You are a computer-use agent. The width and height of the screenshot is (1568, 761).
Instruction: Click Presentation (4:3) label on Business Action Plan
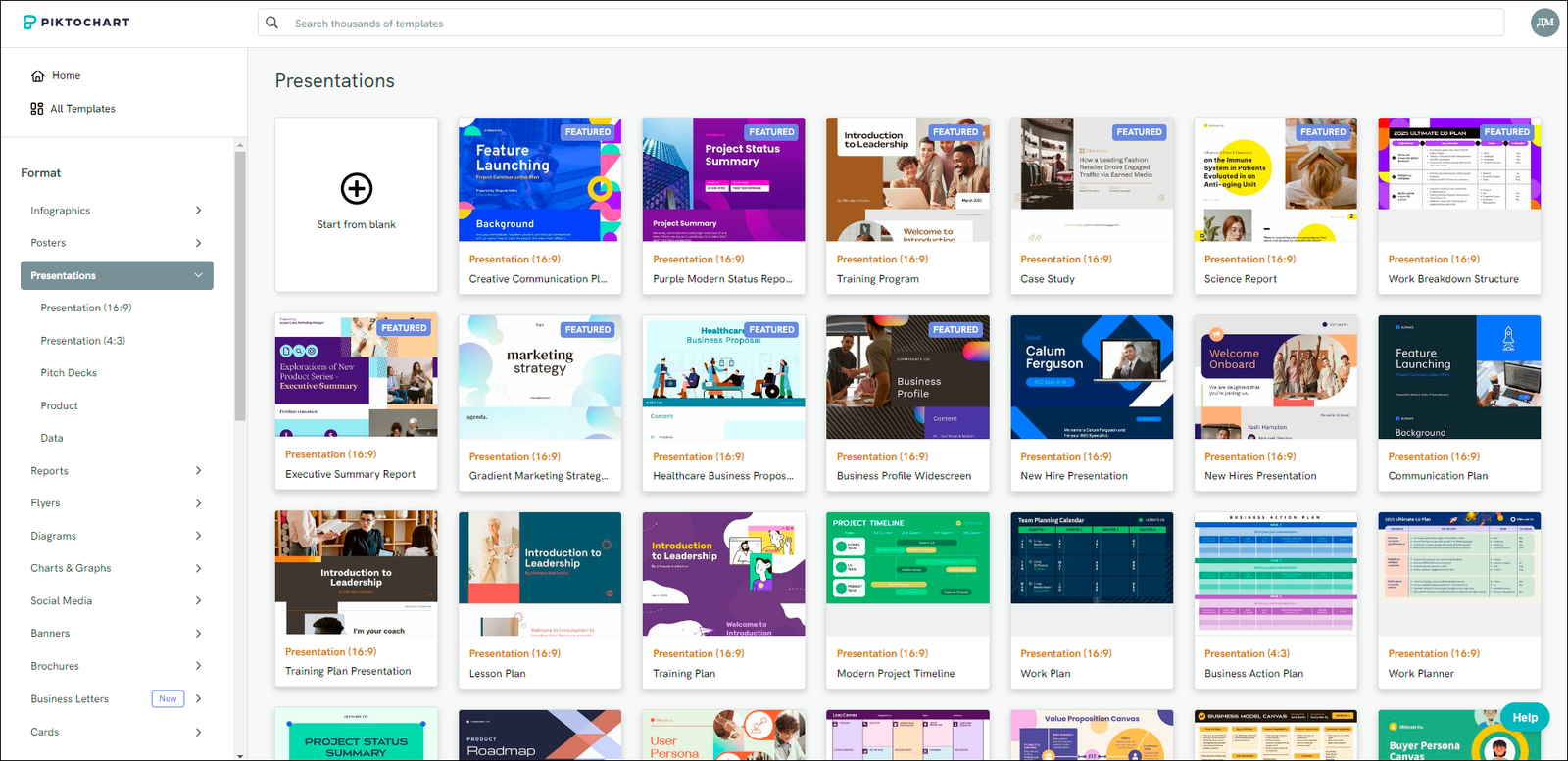(x=1247, y=654)
